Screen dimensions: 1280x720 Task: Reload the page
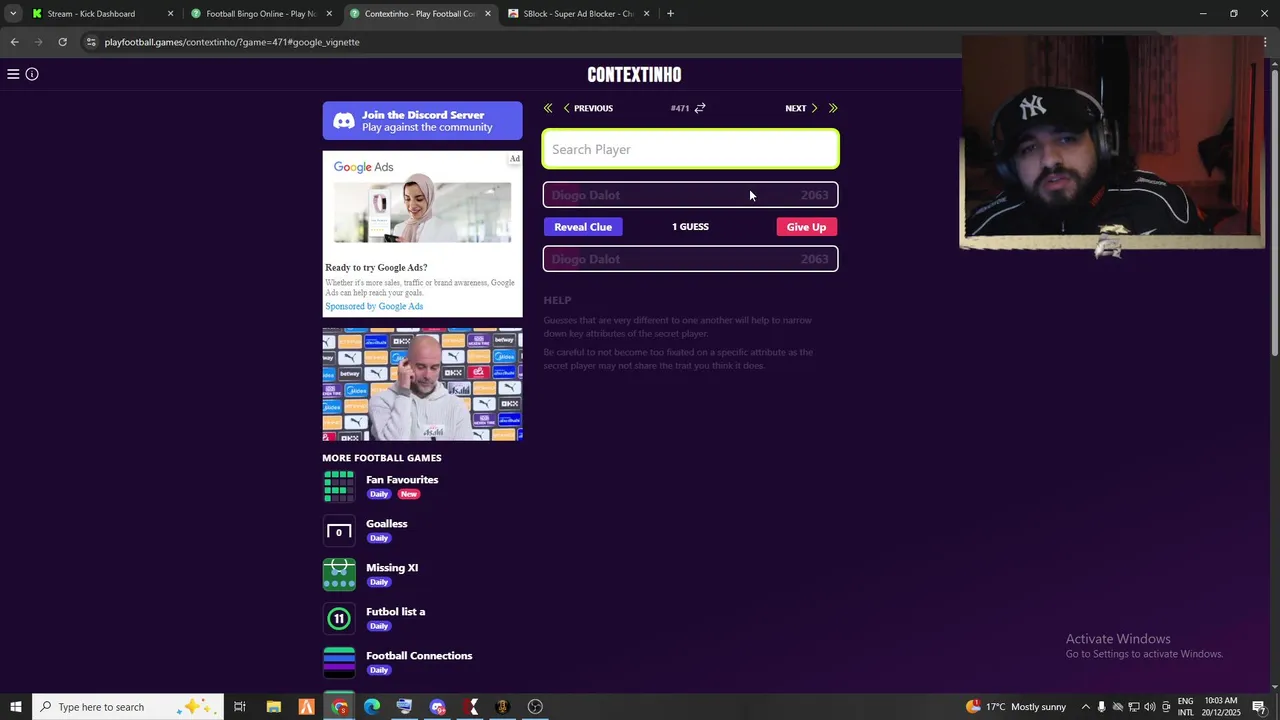62,42
